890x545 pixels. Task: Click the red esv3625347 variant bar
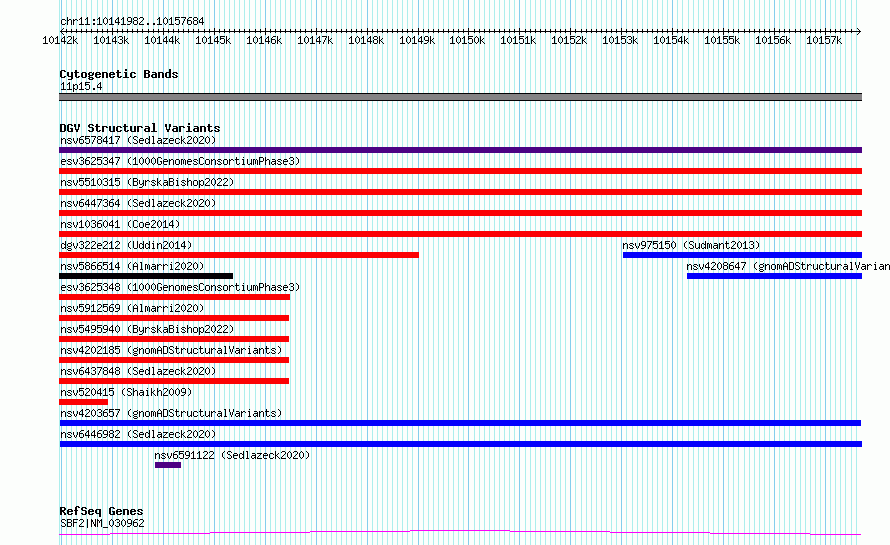(x=460, y=171)
